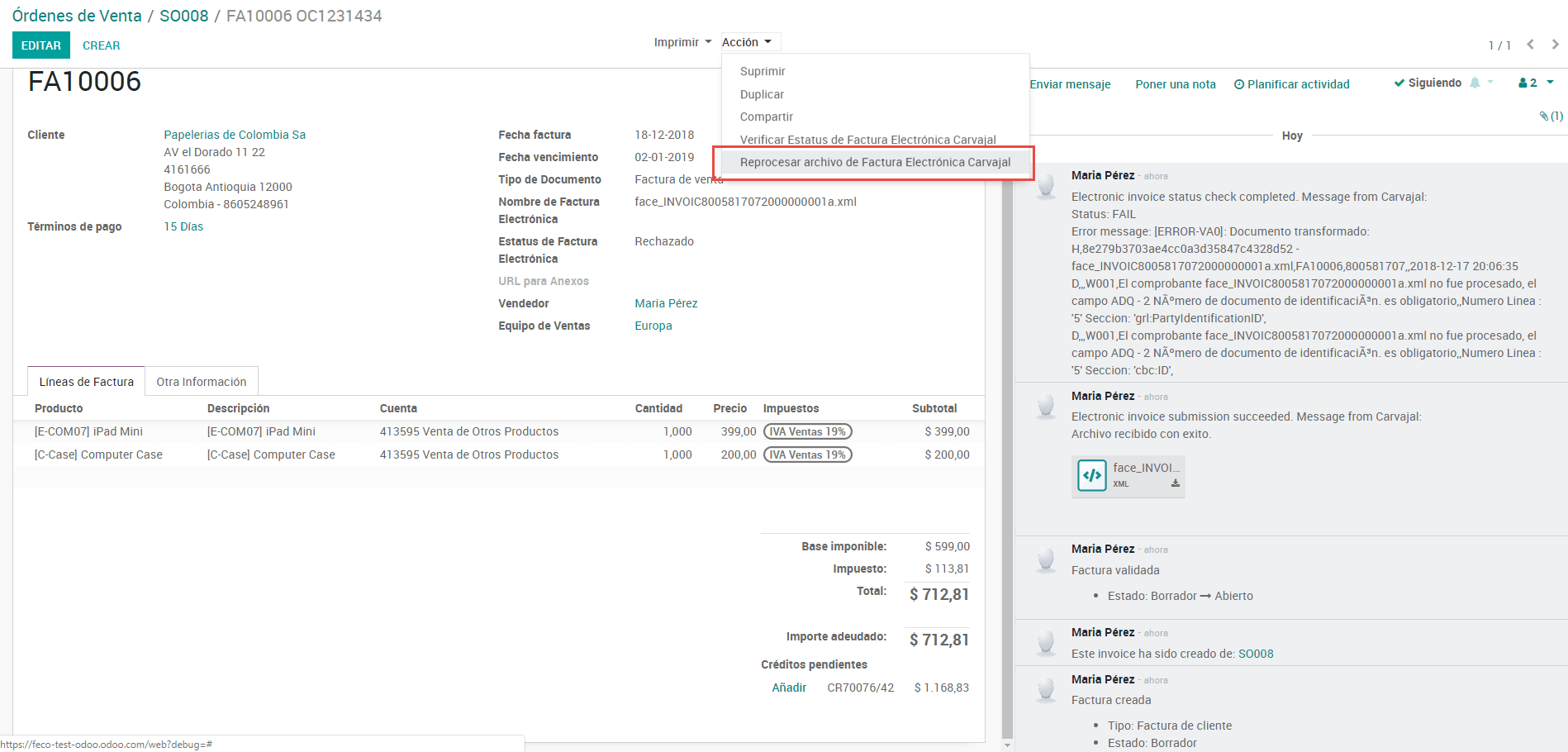
Task: Choose Duplicar from the action menu
Action: coord(762,94)
